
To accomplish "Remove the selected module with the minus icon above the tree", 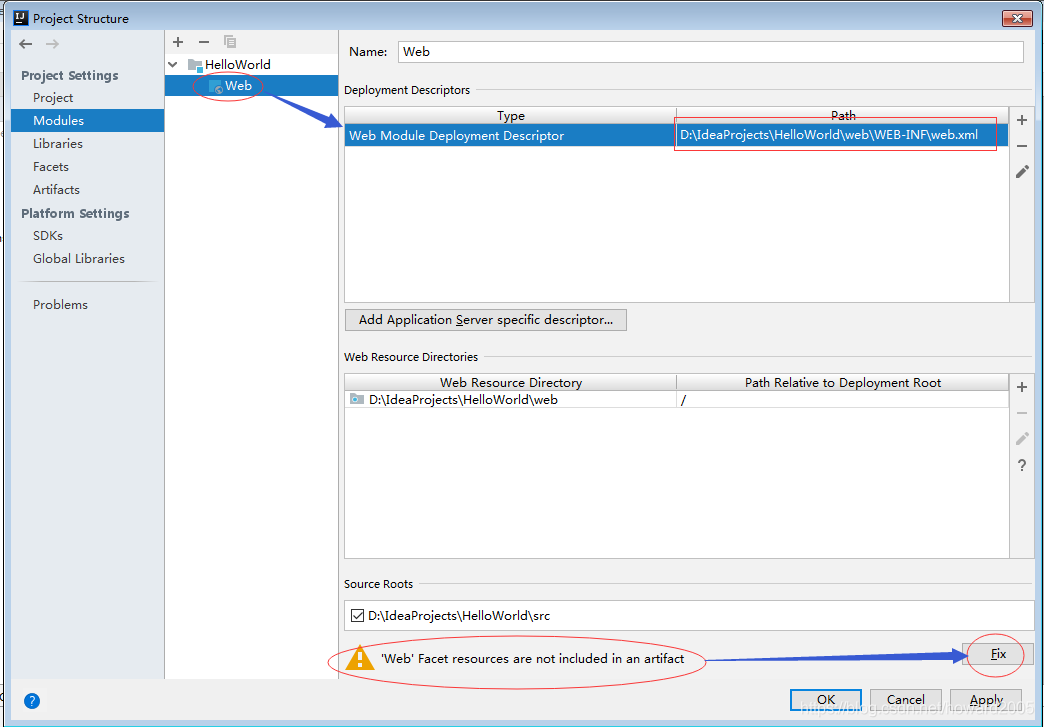I will 204,42.
